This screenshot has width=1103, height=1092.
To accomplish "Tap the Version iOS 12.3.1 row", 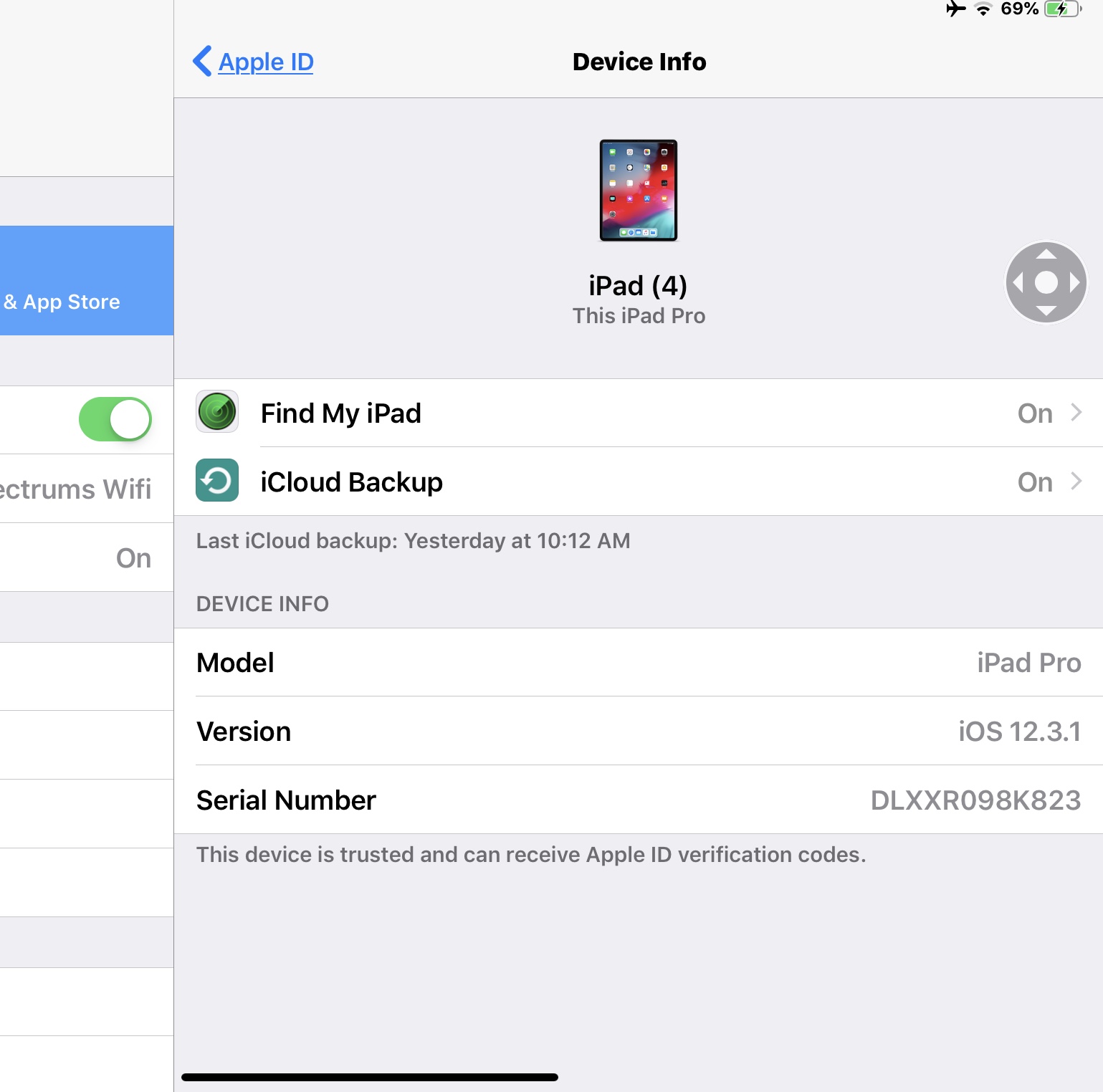I will click(639, 731).
